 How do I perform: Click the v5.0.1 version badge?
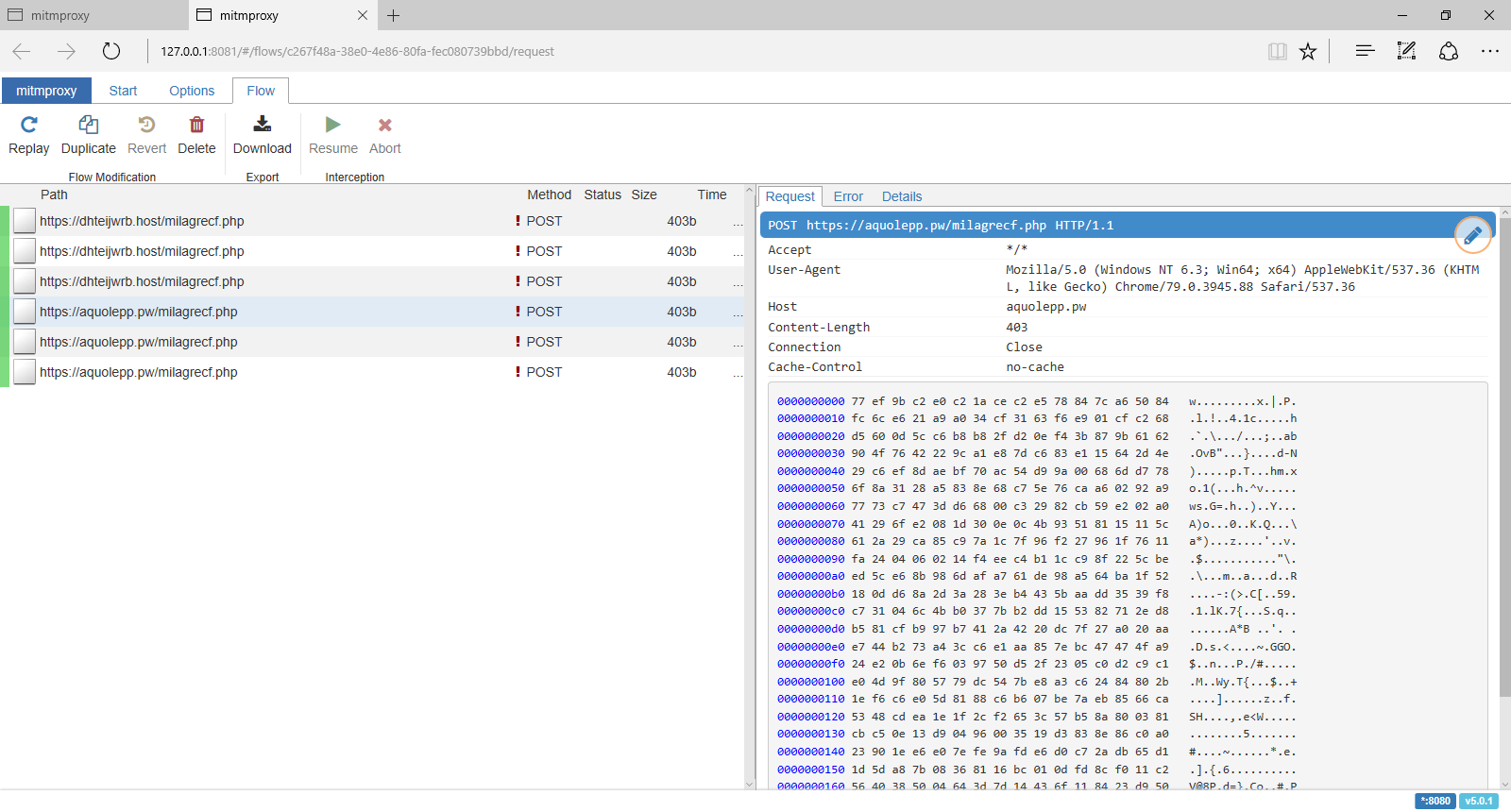click(x=1479, y=801)
